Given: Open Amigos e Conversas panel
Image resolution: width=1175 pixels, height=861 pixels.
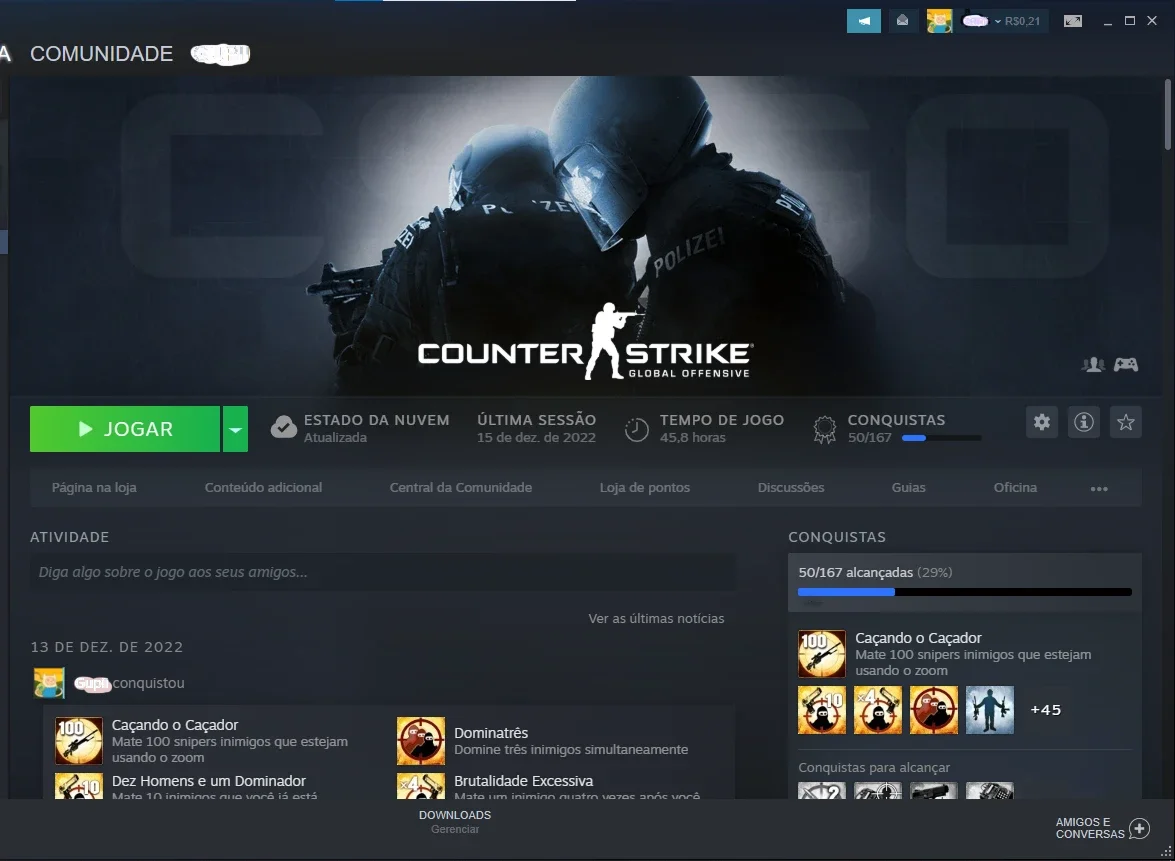Looking at the screenshot, I should coord(1090,828).
